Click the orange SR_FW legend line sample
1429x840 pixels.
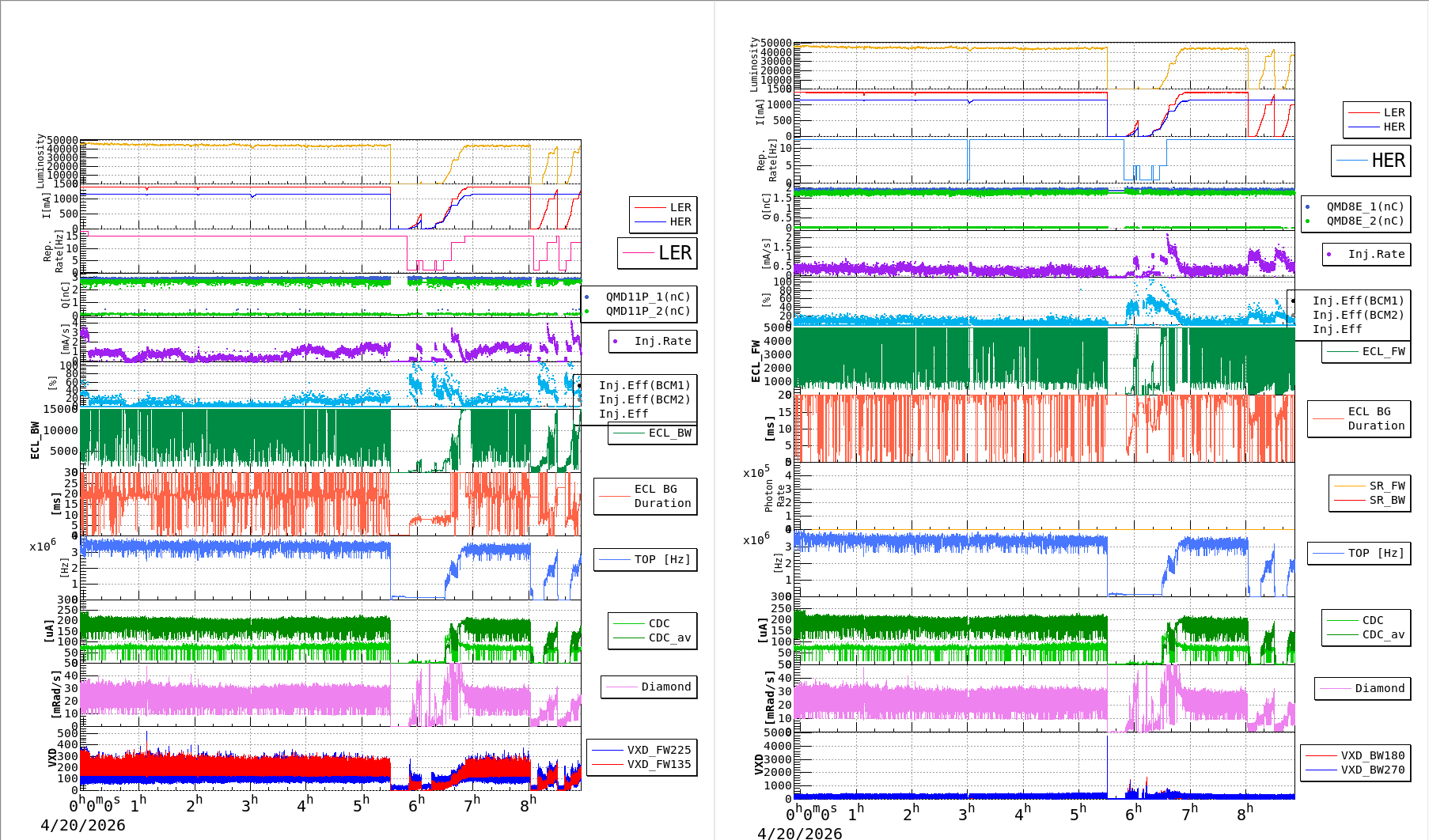tap(1349, 486)
